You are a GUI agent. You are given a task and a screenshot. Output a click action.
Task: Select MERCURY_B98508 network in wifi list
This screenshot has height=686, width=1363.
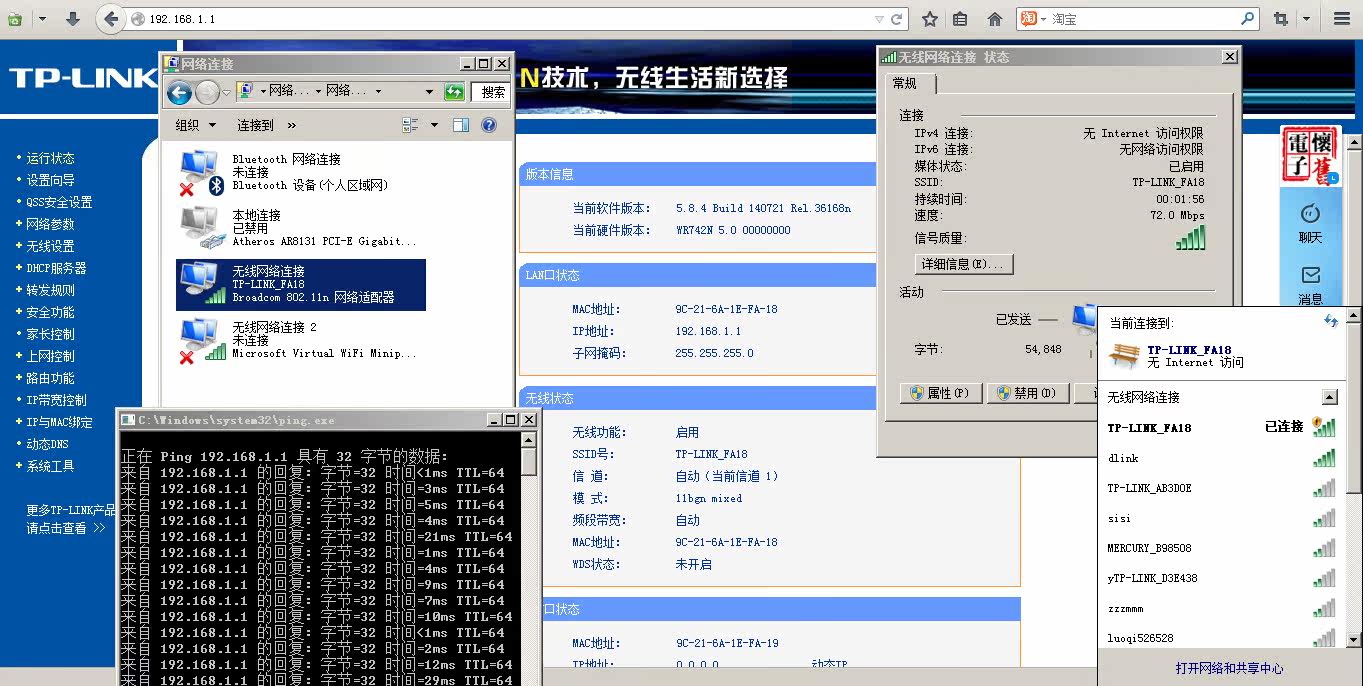click(1220, 548)
